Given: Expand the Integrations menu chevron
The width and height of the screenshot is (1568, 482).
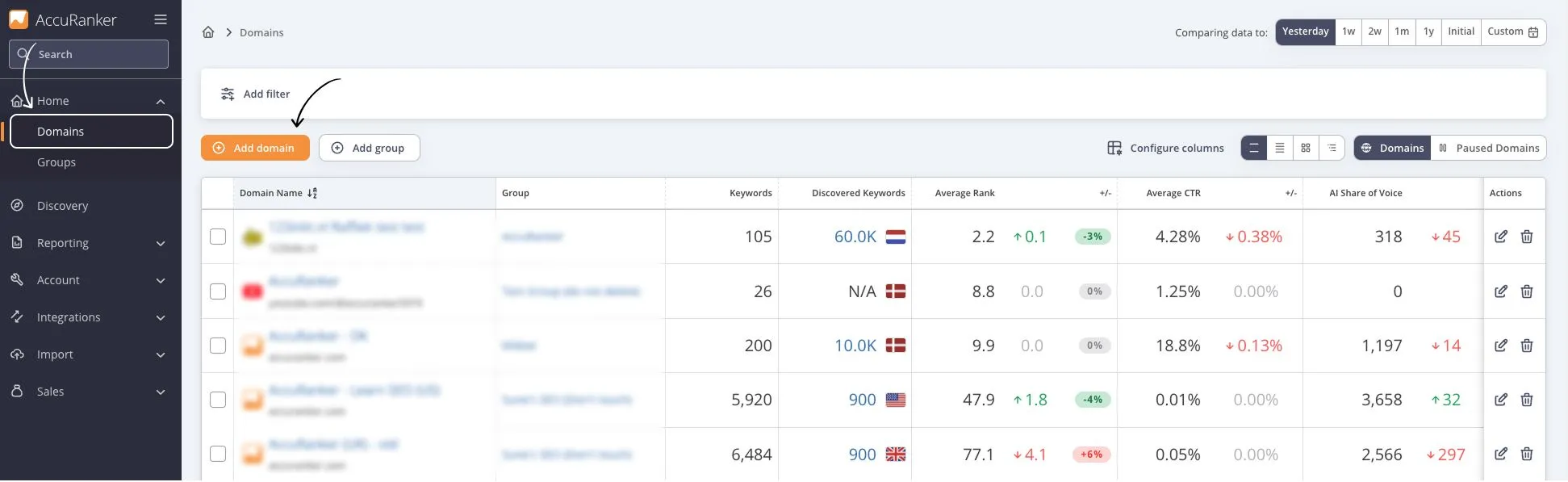Looking at the screenshot, I should pyautogui.click(x=160, y=317).
